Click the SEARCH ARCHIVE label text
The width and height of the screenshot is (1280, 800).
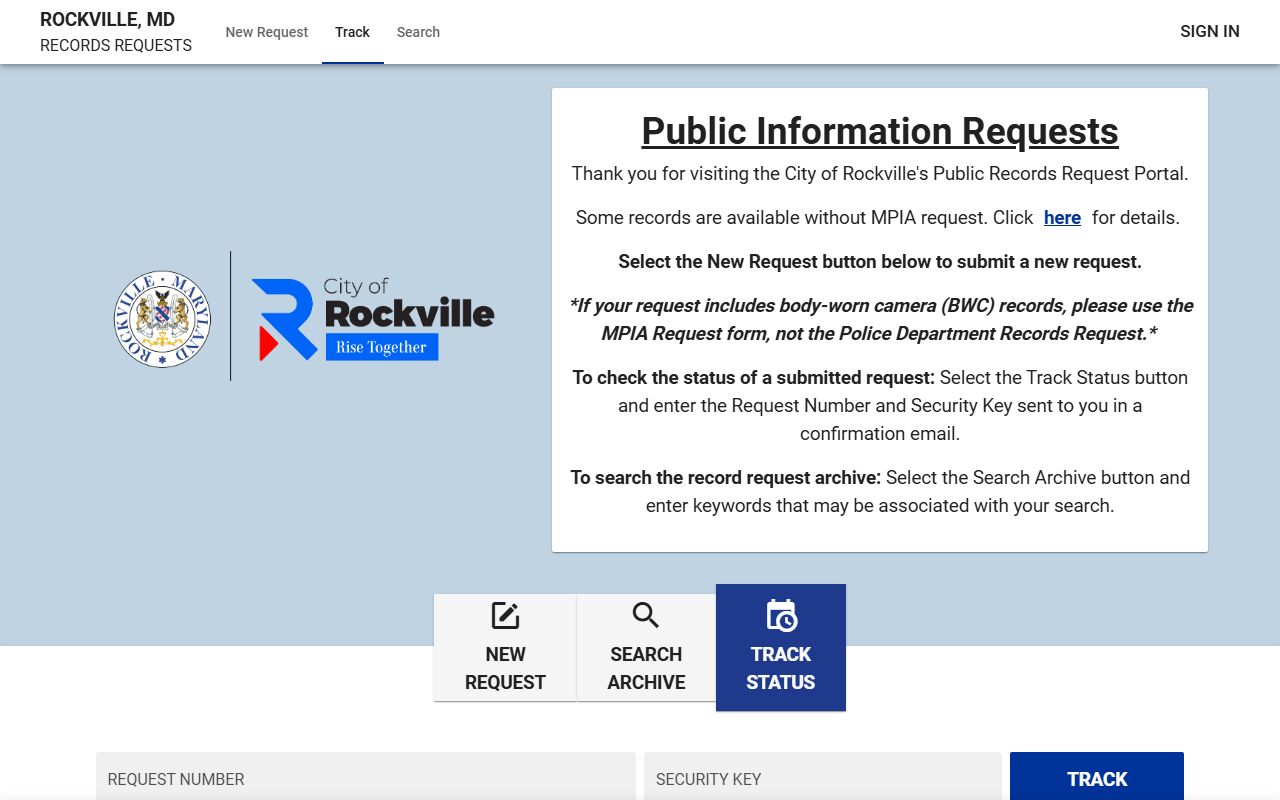coord(646,668)
